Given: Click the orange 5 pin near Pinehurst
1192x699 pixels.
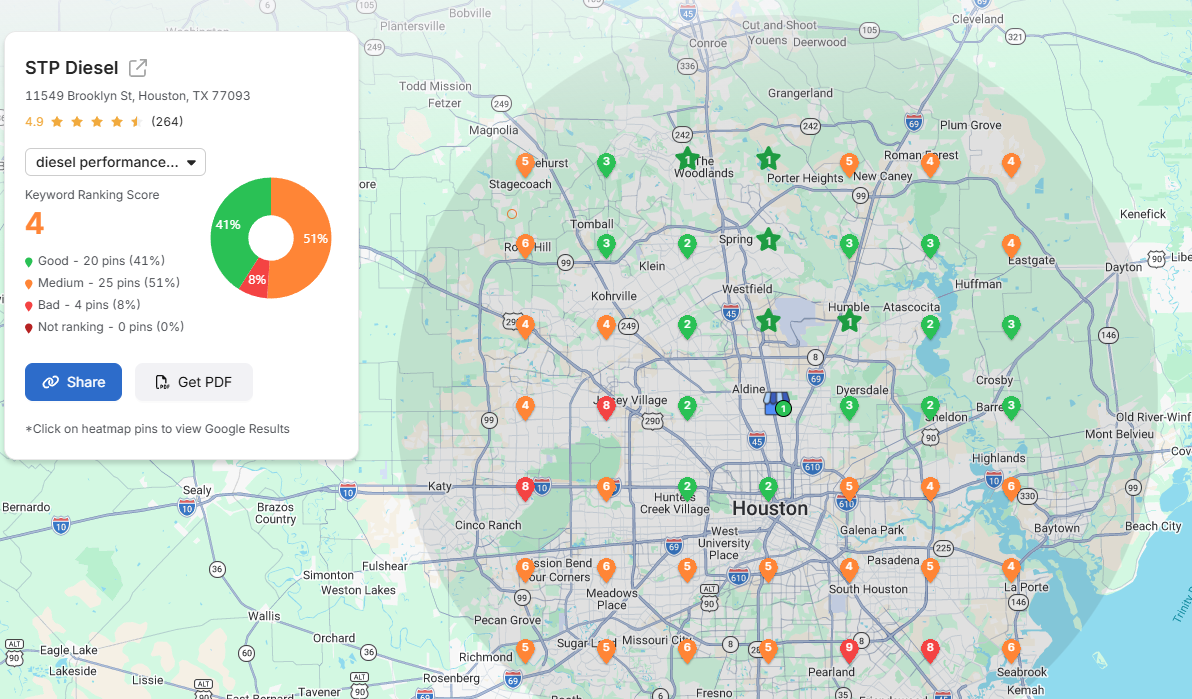Looking at the screenshot, I should pyautogui.click(x=525, y=164).
